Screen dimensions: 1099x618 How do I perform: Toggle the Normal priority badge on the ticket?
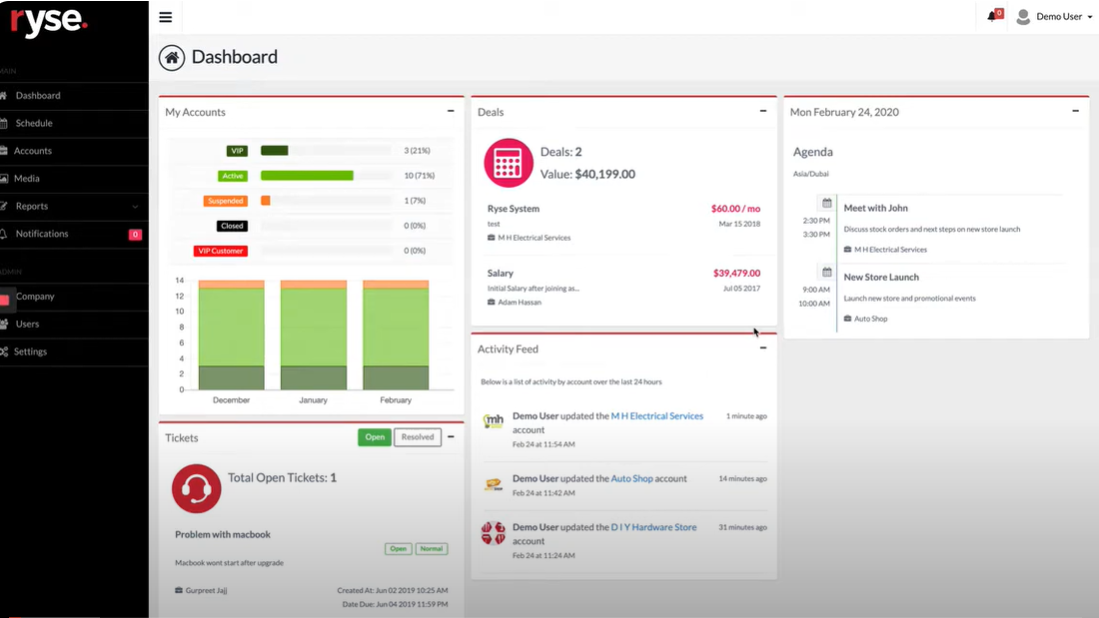(x=431, y=549)
